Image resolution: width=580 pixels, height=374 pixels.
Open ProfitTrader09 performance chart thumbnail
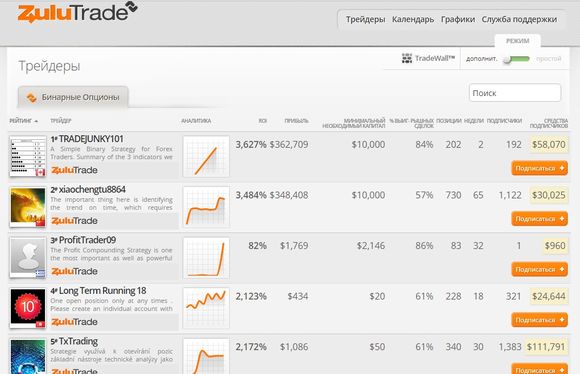[x=206, y=257]
